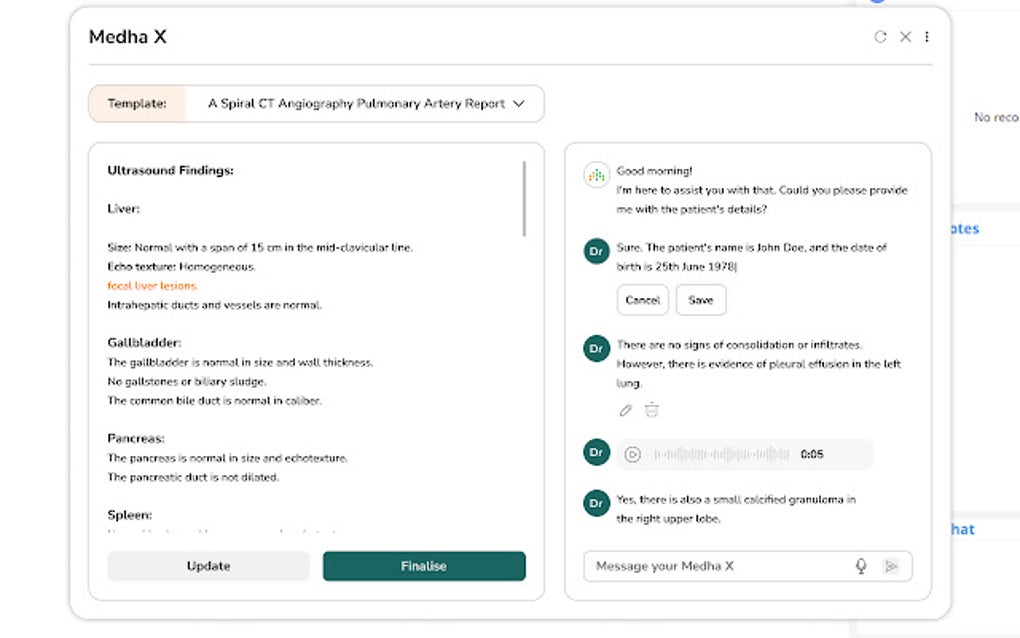The image size is (1020, 638).
Task: Click the refresh icon in Medha X header
Action: point(880,37)
